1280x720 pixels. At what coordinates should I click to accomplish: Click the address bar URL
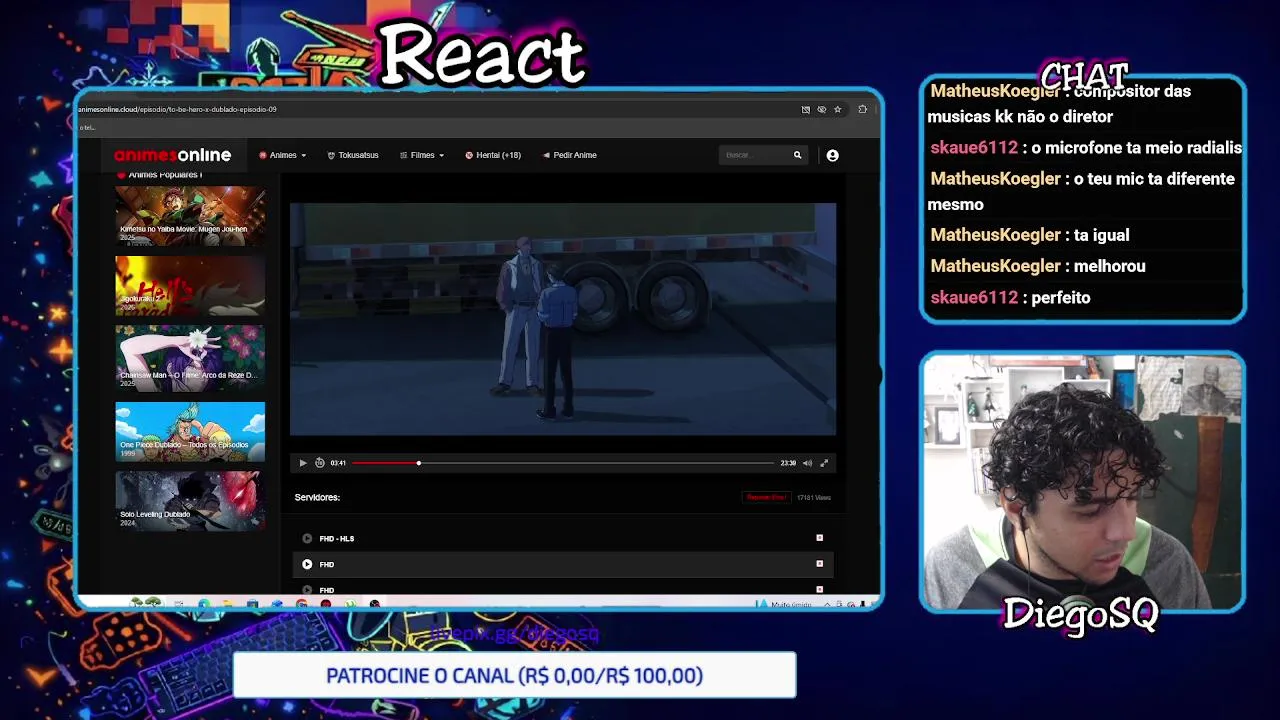[x=177, y=109]
